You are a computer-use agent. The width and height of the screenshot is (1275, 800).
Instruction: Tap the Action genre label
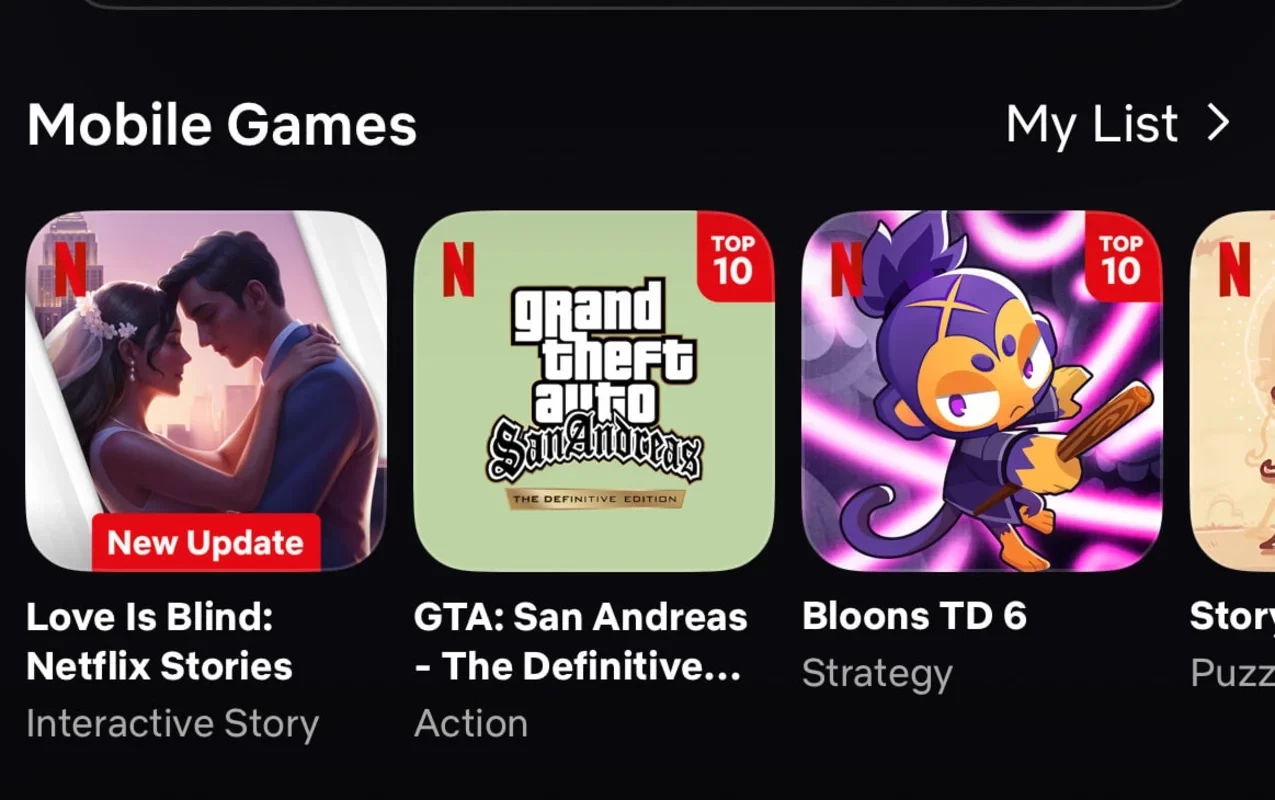pos(470,723)
